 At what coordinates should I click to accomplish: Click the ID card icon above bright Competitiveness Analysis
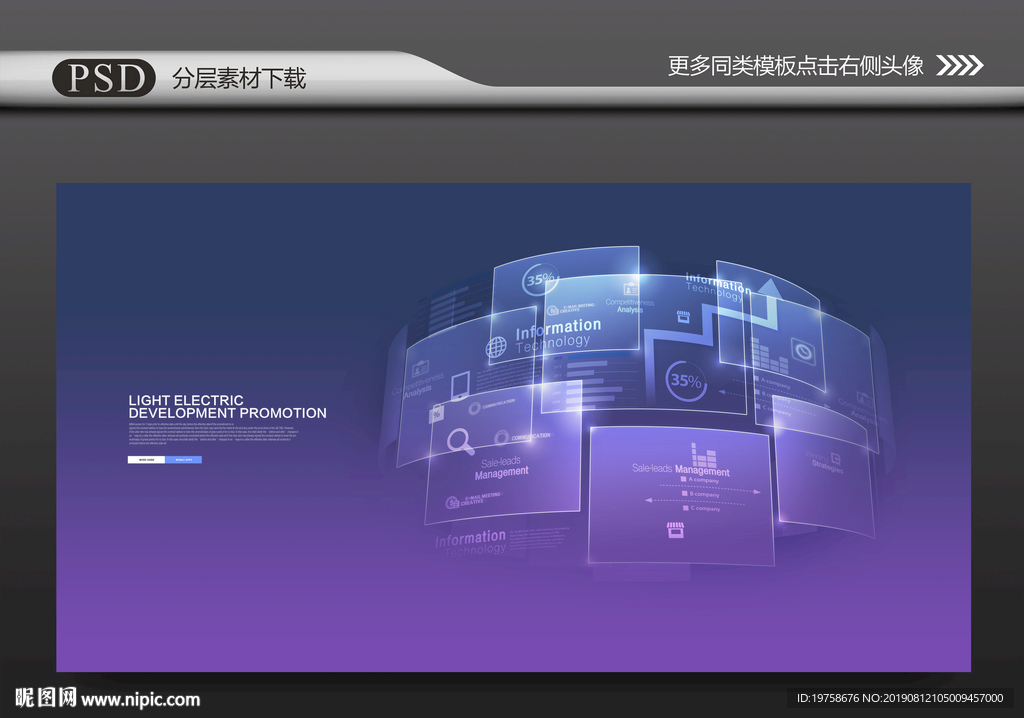[630, 289]
